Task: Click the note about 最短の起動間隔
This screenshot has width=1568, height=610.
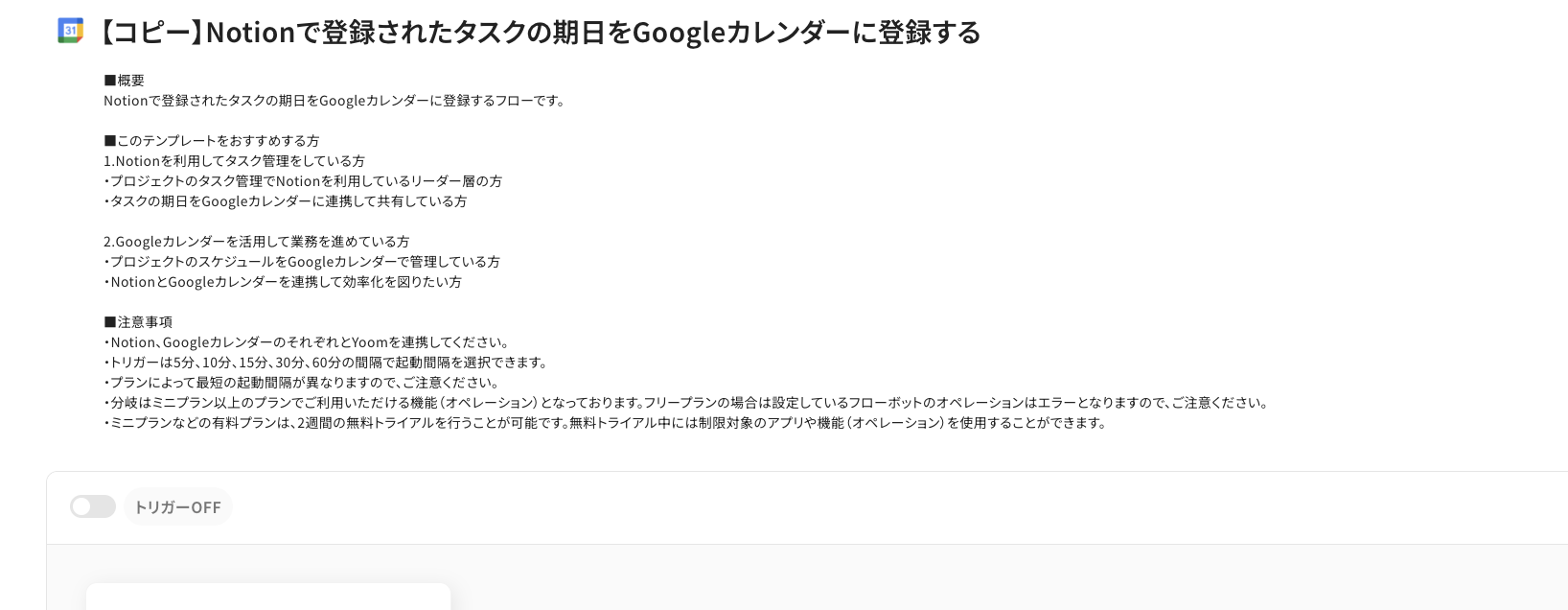Action: point(302,383)
